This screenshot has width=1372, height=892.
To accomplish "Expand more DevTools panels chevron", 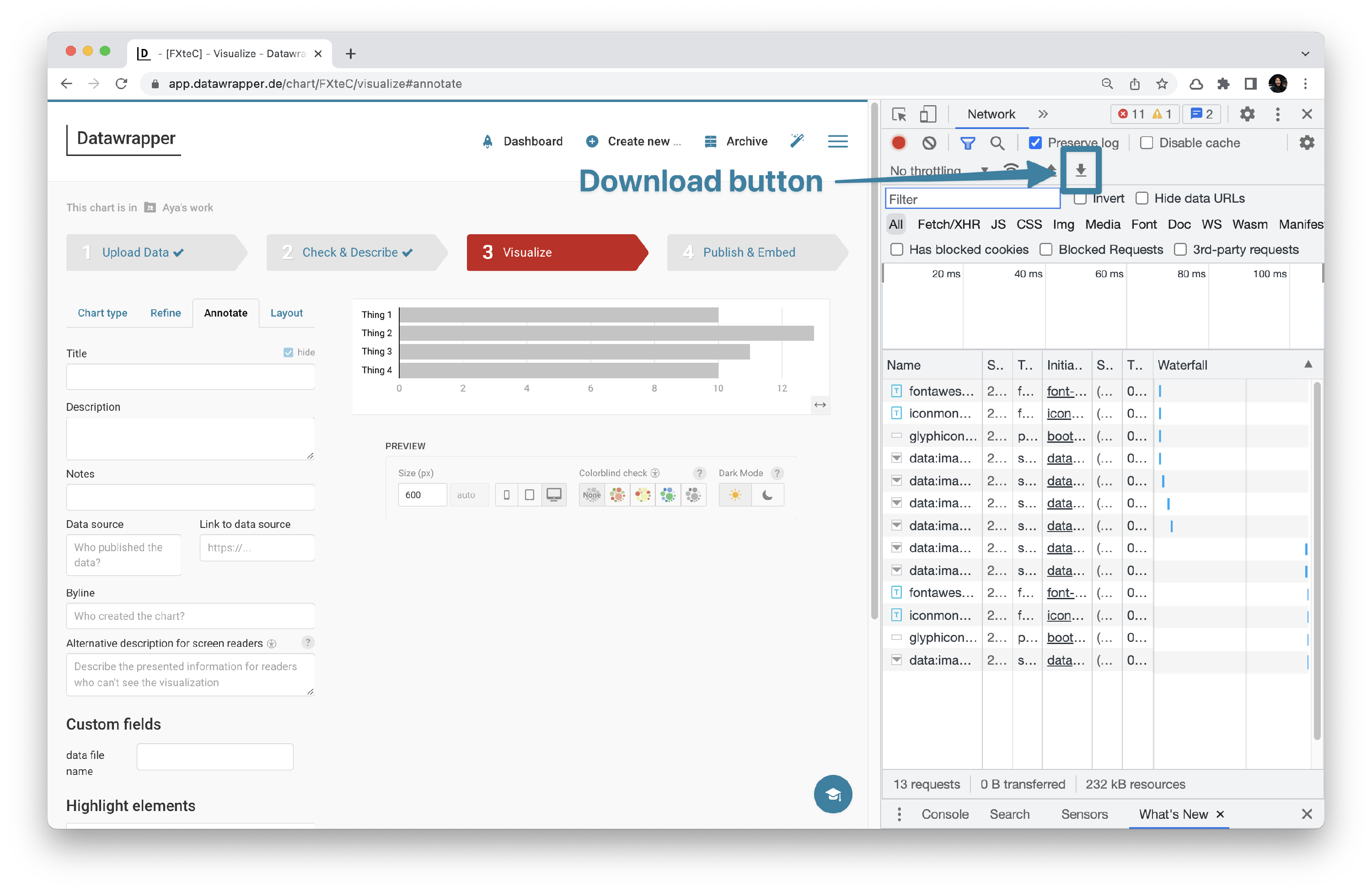I will [x=1043, y=114].
